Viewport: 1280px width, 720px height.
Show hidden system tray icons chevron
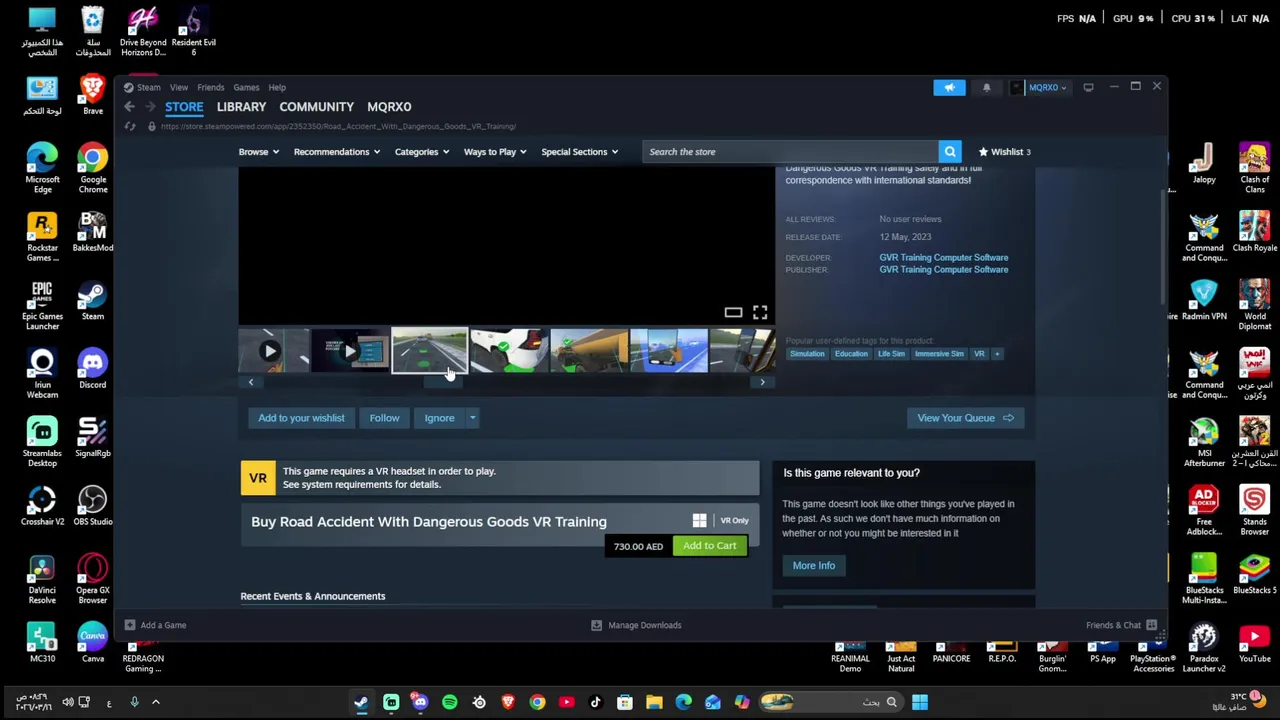click(x=156, y=702)
